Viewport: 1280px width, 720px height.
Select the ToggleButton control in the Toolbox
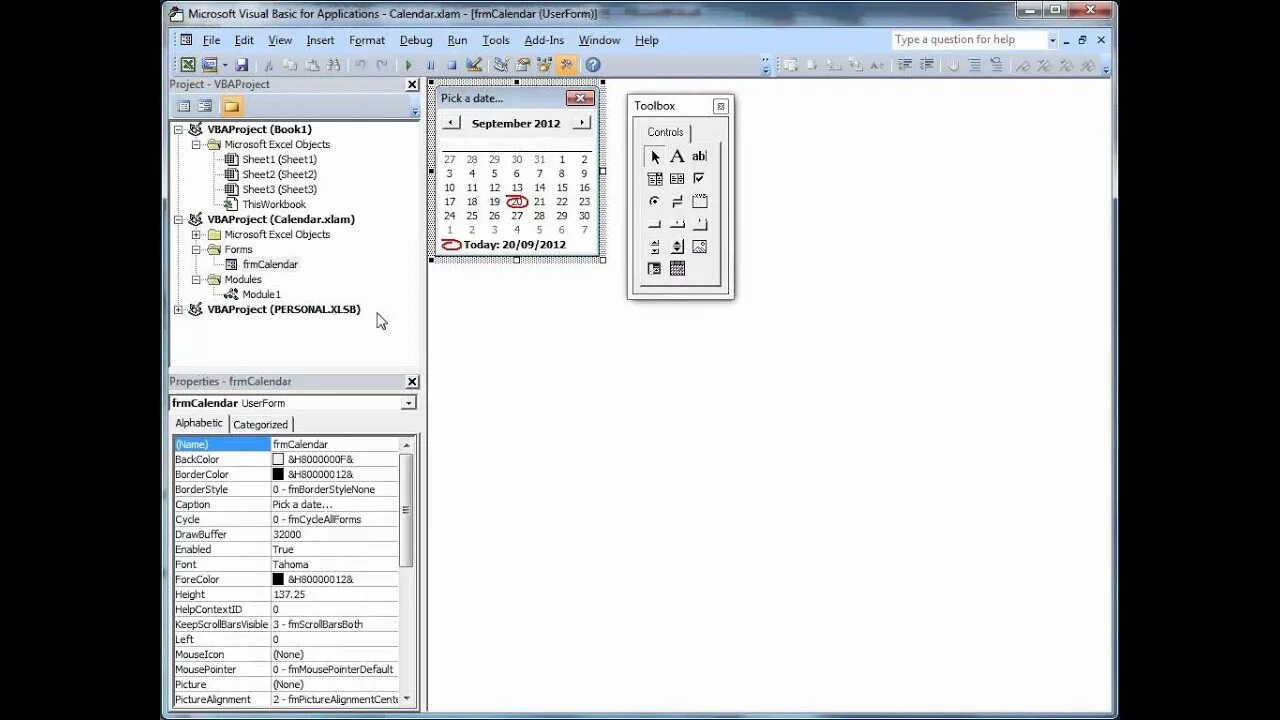677,201
